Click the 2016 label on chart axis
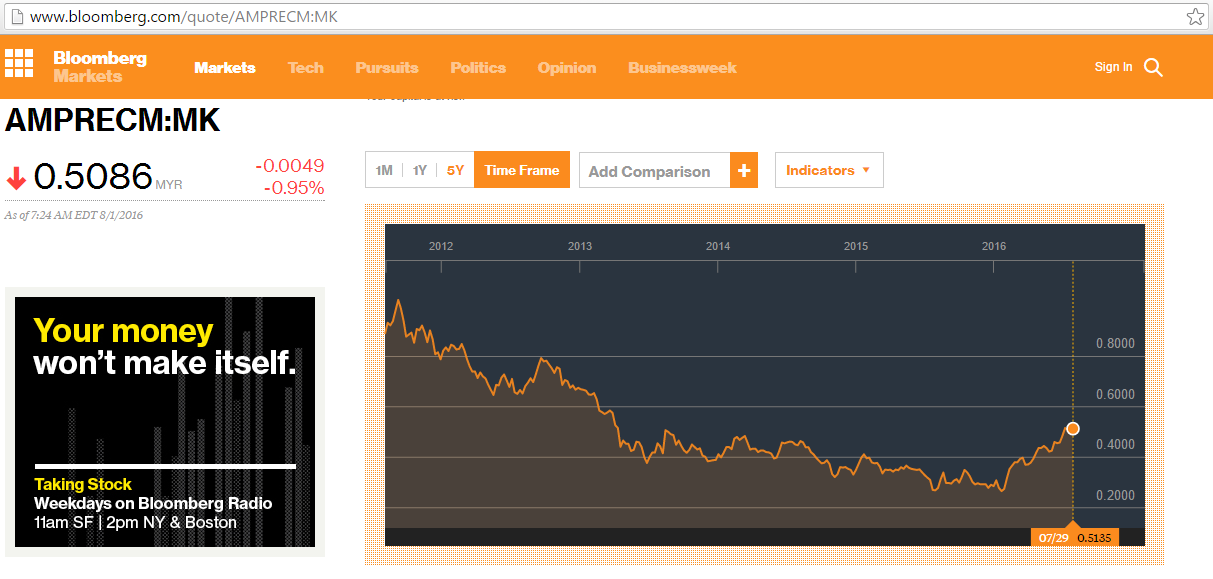The height and width of the screenshot is (579, 1213). point(994,246)
